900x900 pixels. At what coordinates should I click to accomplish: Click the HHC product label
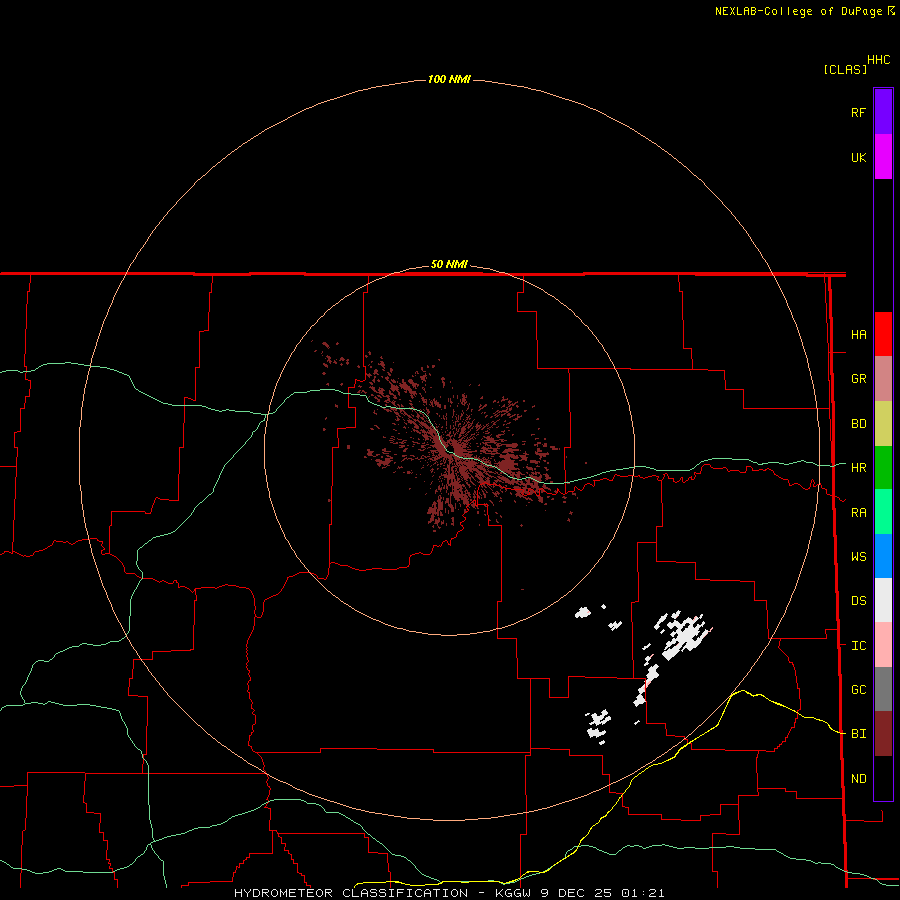click(x=878, y=60)
